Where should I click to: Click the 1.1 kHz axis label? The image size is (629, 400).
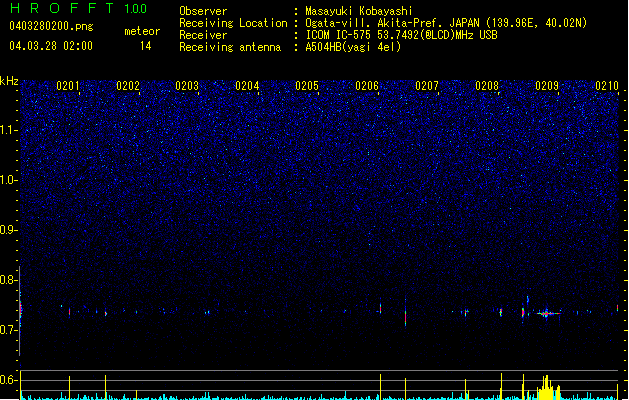tap(8, 130)
